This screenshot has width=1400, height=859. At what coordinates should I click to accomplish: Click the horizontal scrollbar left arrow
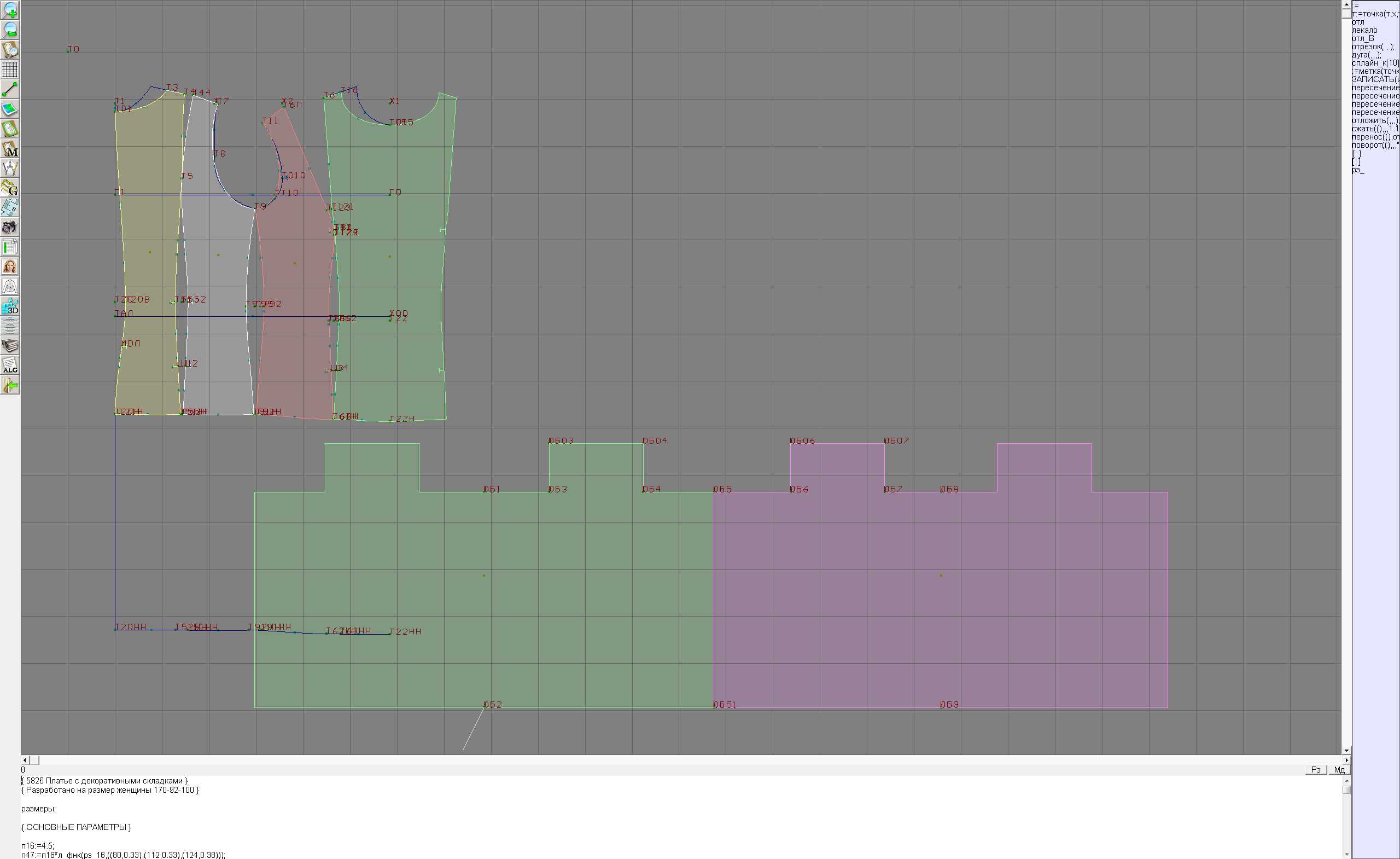pyautogui.click(x=25, y=760)
